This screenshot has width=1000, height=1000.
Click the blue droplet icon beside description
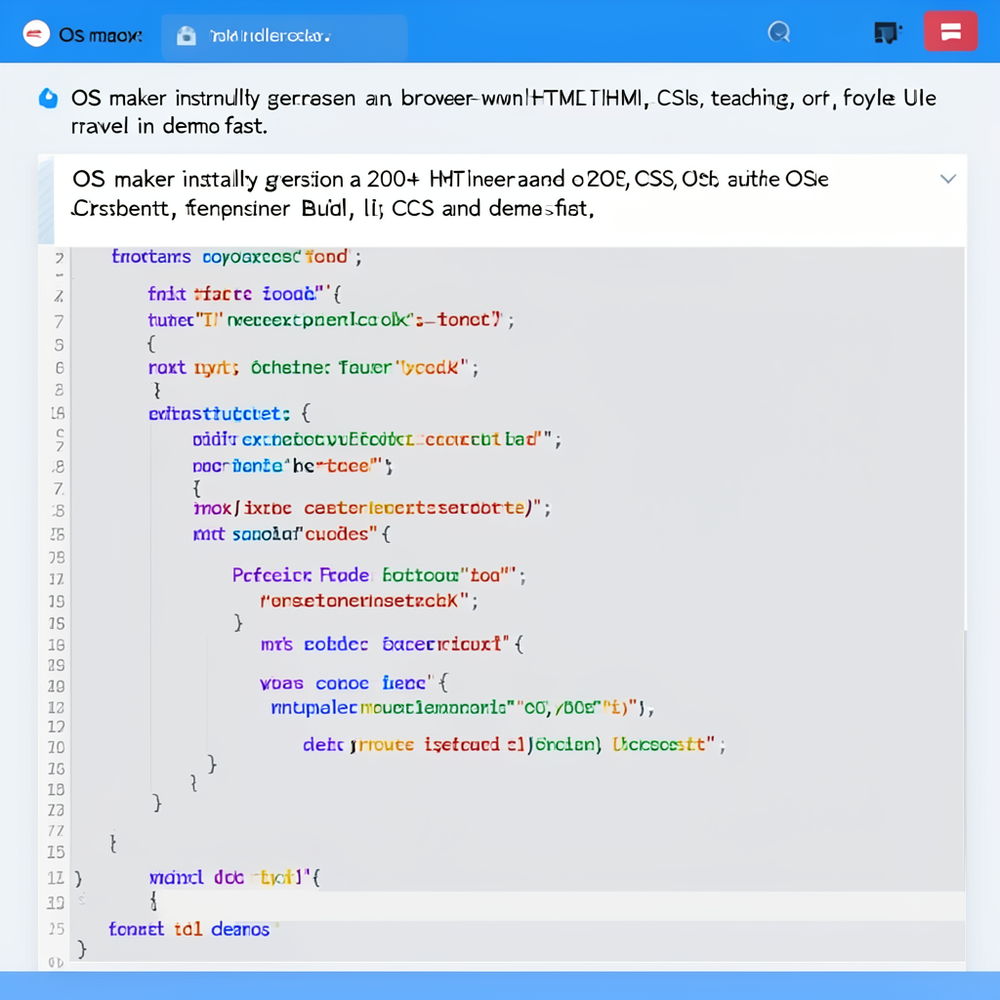(x=48, y=98)
